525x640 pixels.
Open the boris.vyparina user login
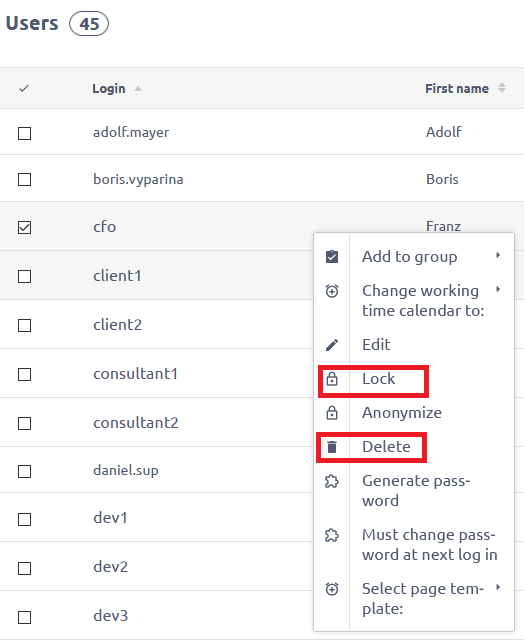(138, 180)
